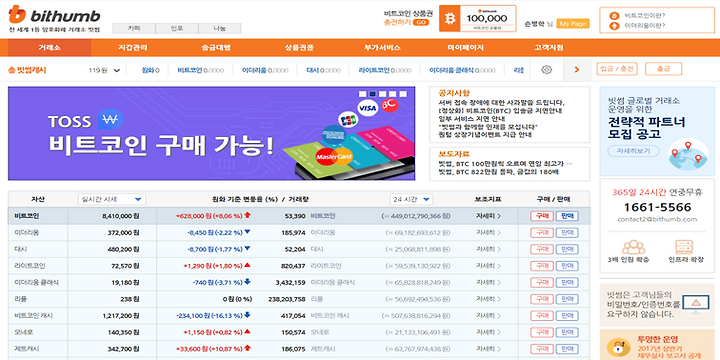Select the second banner slide indicator

pos(372,94)
